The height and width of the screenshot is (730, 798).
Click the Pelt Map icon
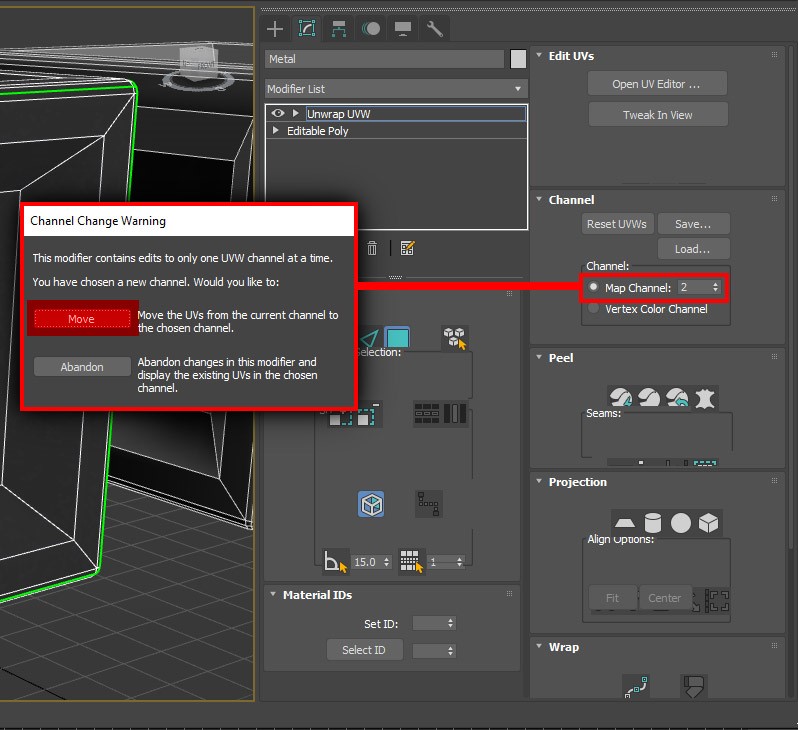click(705, 397)
